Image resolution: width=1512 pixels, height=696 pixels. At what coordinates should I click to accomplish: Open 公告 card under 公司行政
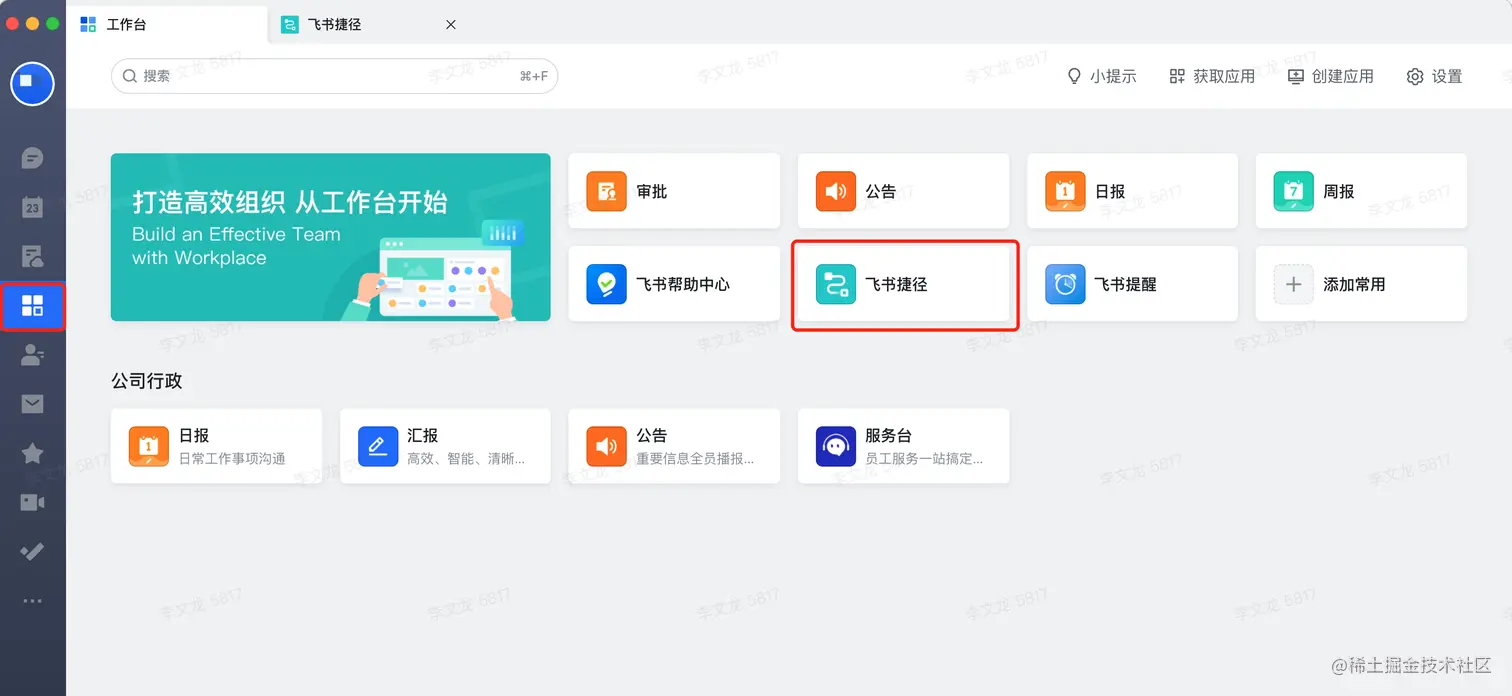(x=674, y=446)
